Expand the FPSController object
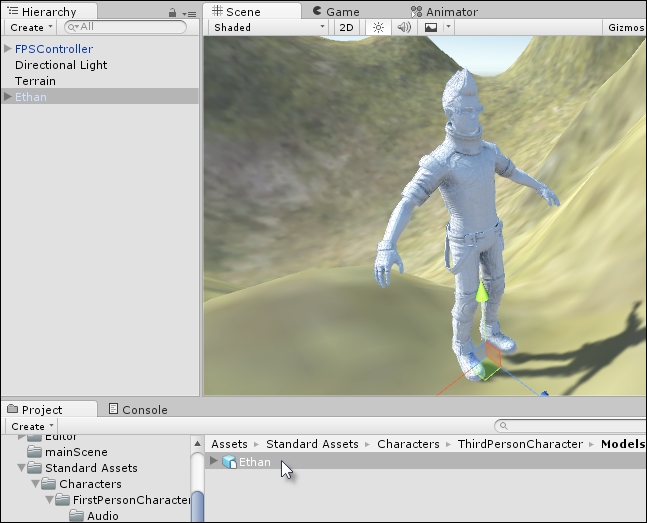The width and height of the screenshot is (647, 523). pyautogui.click(x=7, y=49)
